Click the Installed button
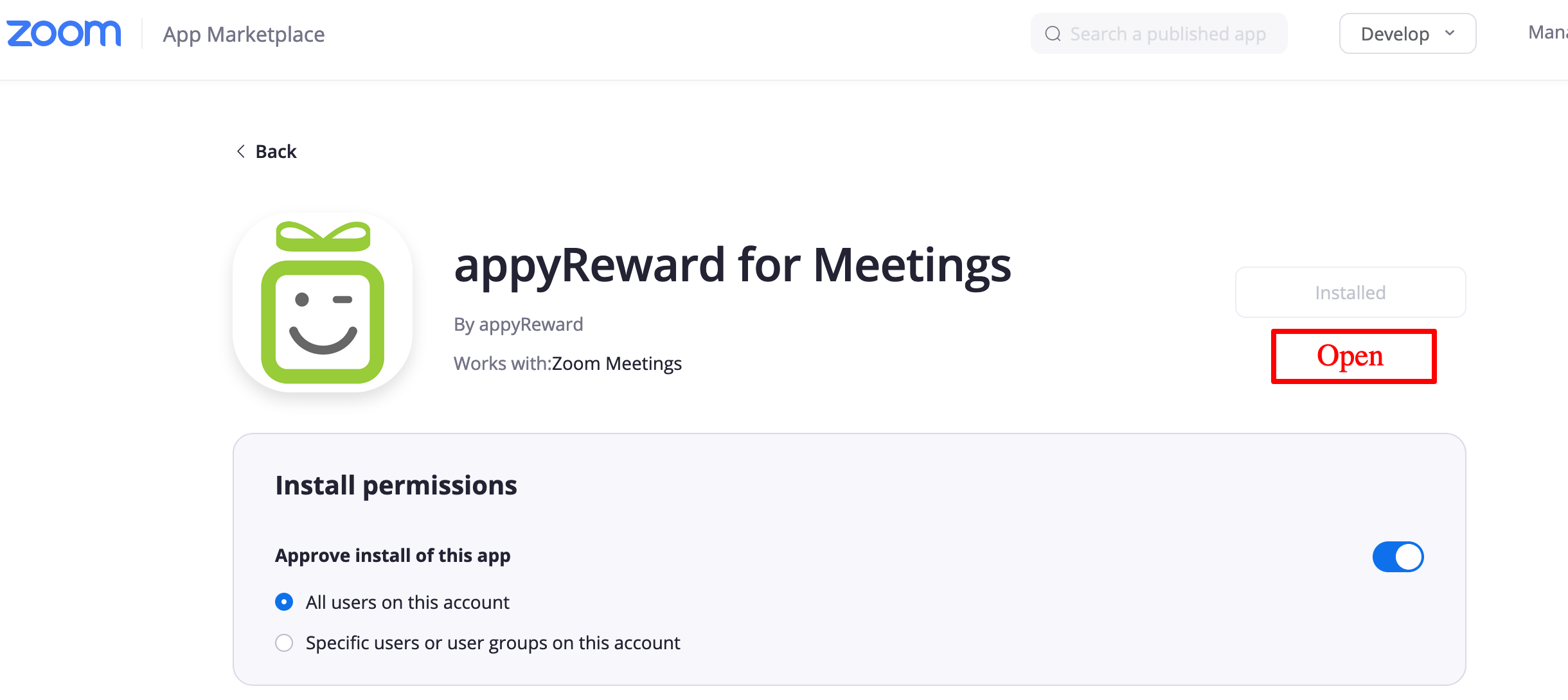 tap(1350, 293)
